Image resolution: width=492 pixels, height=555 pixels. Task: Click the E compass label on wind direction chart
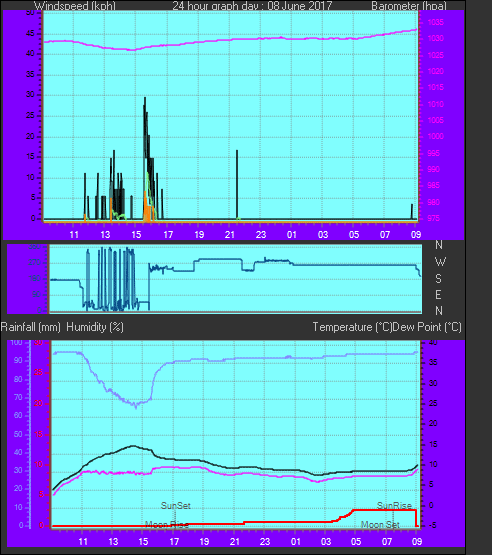[439, 294]
